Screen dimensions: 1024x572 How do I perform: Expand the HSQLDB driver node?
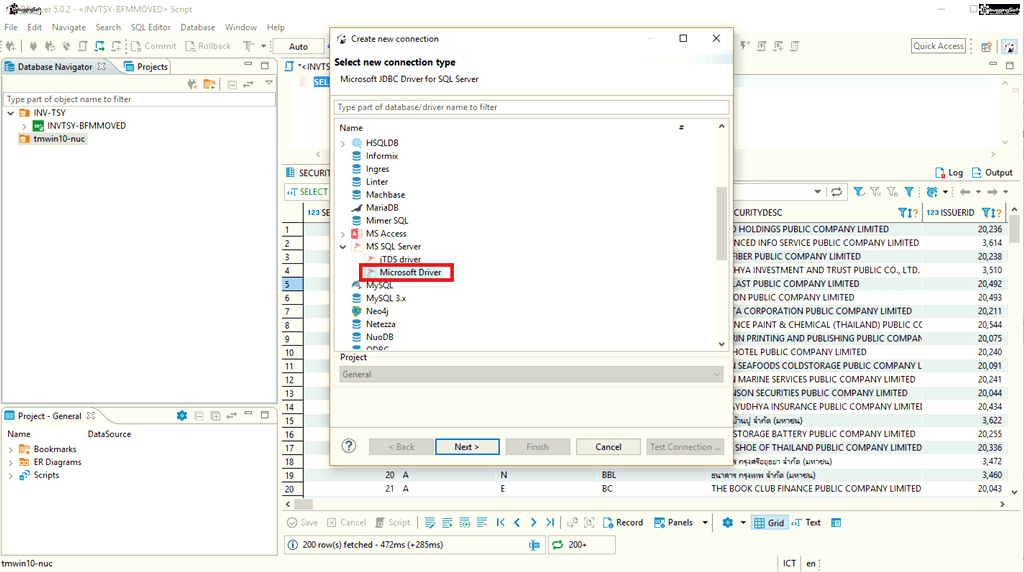pyautogui.click(x=343, y=143)
